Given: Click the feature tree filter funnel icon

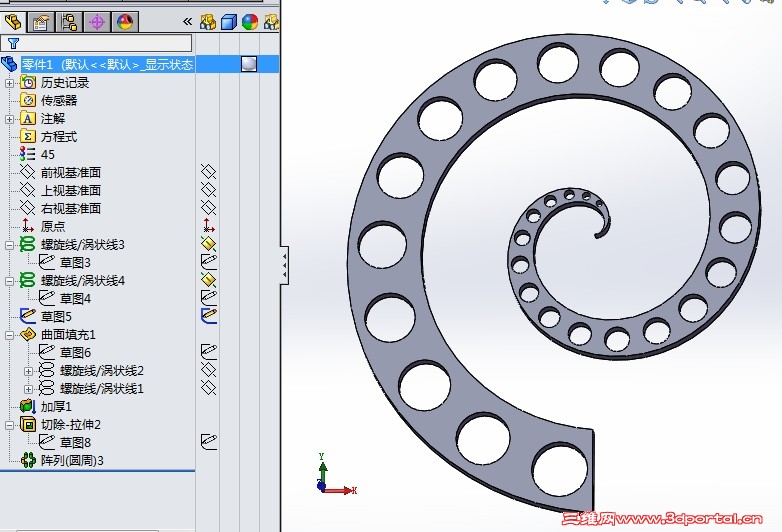Looking at the screenshot, I should pyautogui.click(x=13, y=43).
